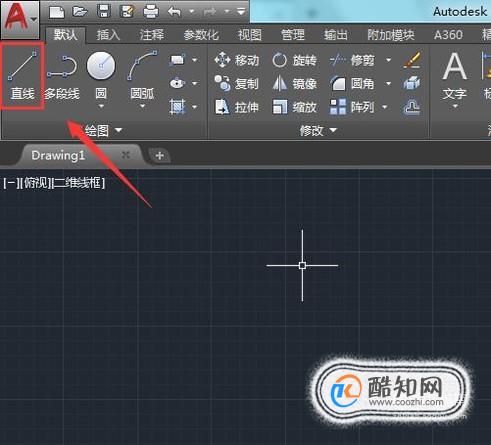The image size is (491, 445).
Task: Open the 修剪 (Trim) dropdown arrow
Action: click(389, 60)
